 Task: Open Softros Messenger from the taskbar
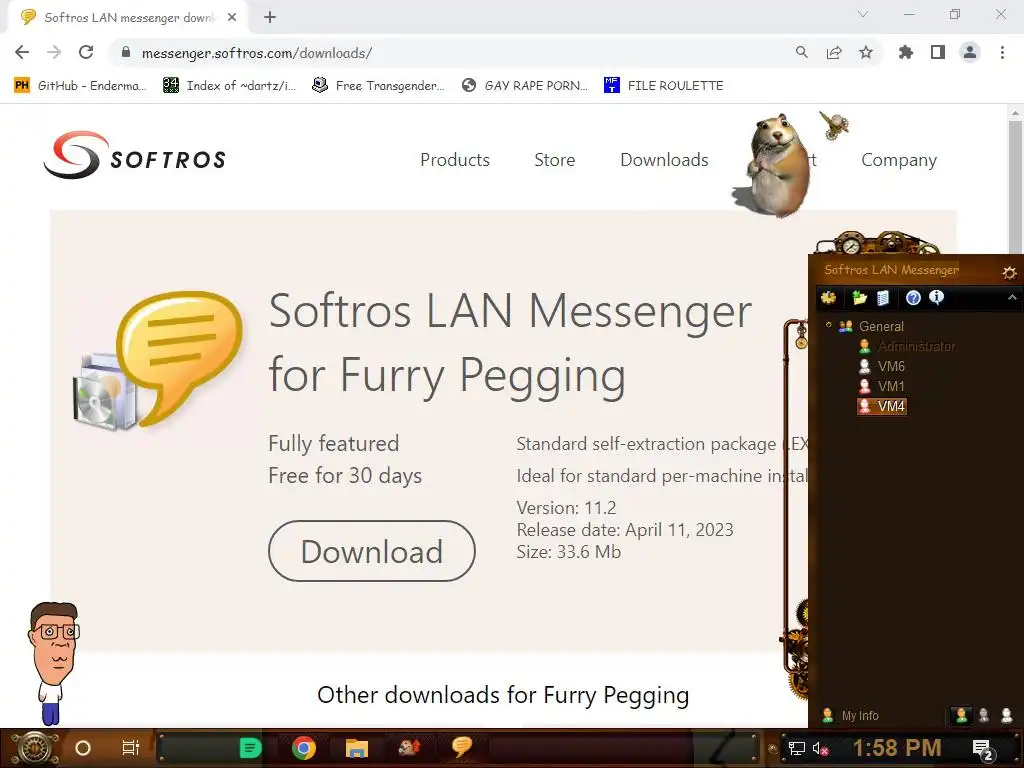point(462,746)
